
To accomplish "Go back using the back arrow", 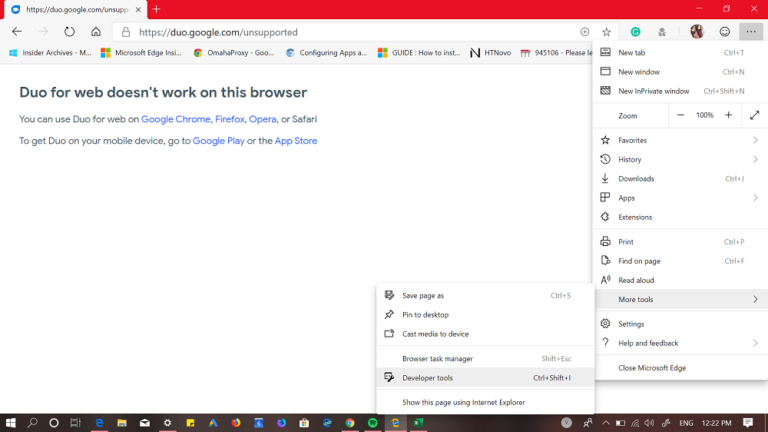I will [17, 32].
